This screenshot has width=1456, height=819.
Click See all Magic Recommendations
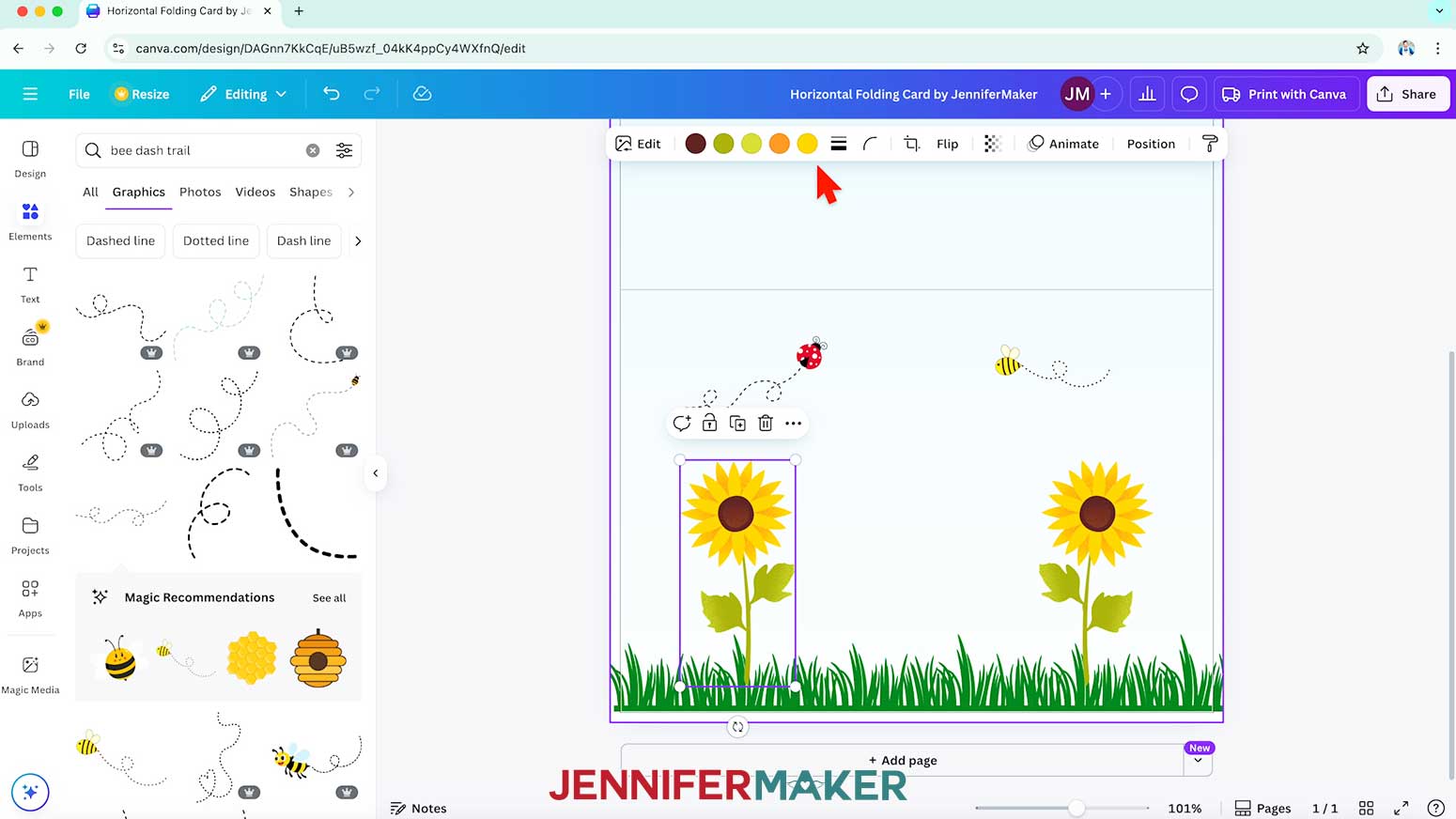click(329, 597)
